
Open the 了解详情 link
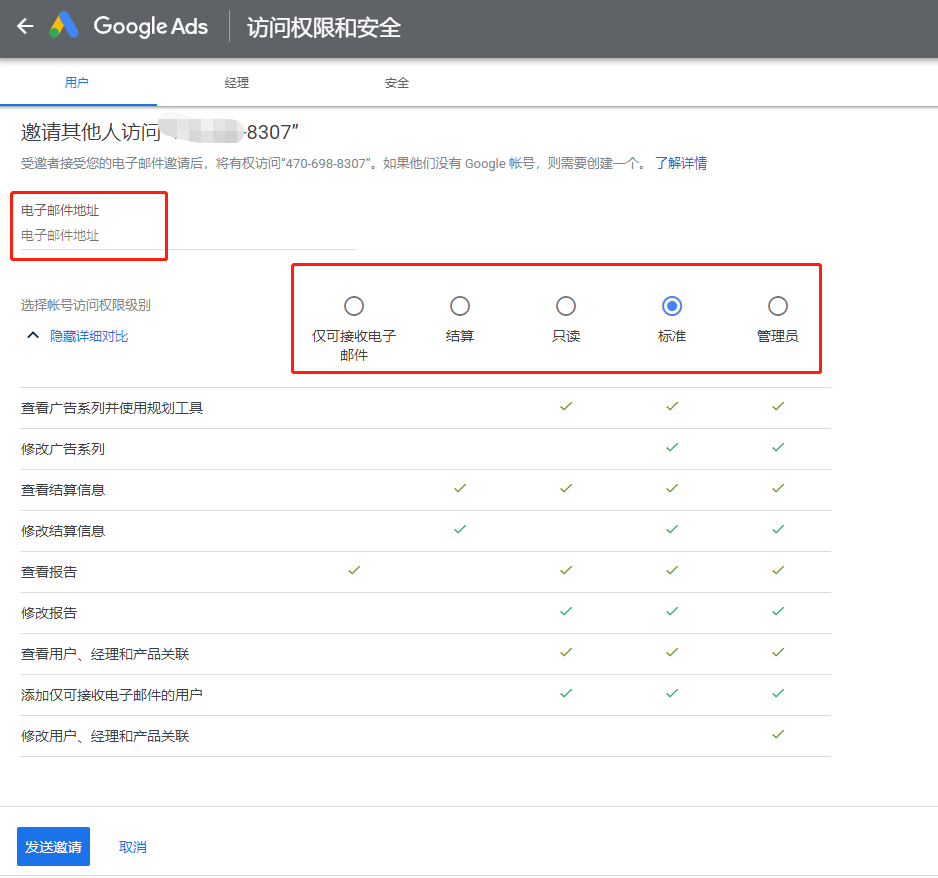click(681, 163)
